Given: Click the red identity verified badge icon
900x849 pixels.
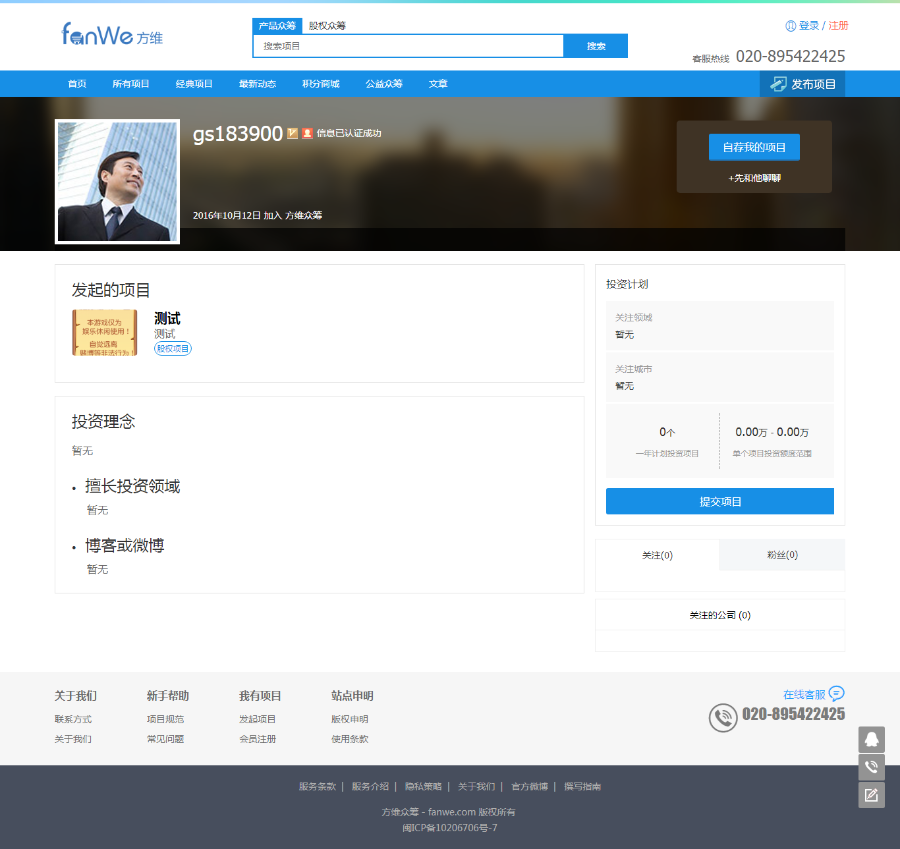Looking at the screenshot, I should (307, 133).
